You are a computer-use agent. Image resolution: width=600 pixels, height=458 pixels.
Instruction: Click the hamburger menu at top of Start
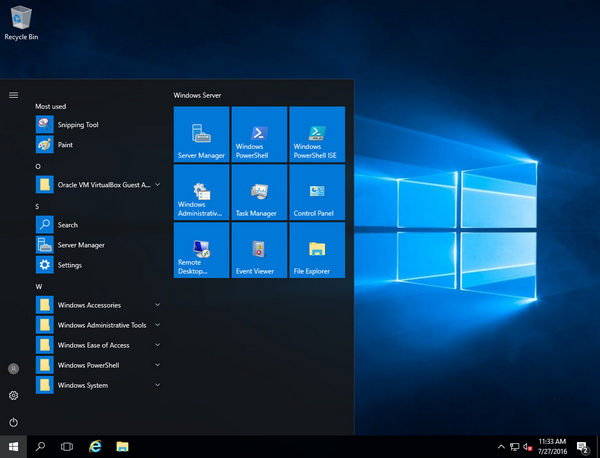click(13, 95)
